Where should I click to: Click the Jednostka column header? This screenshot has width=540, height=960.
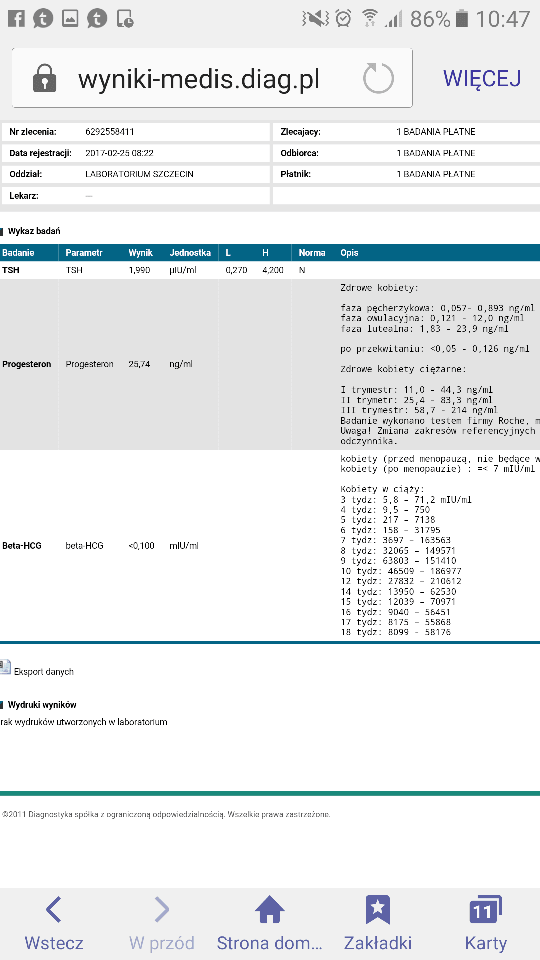tap(190, 253)
